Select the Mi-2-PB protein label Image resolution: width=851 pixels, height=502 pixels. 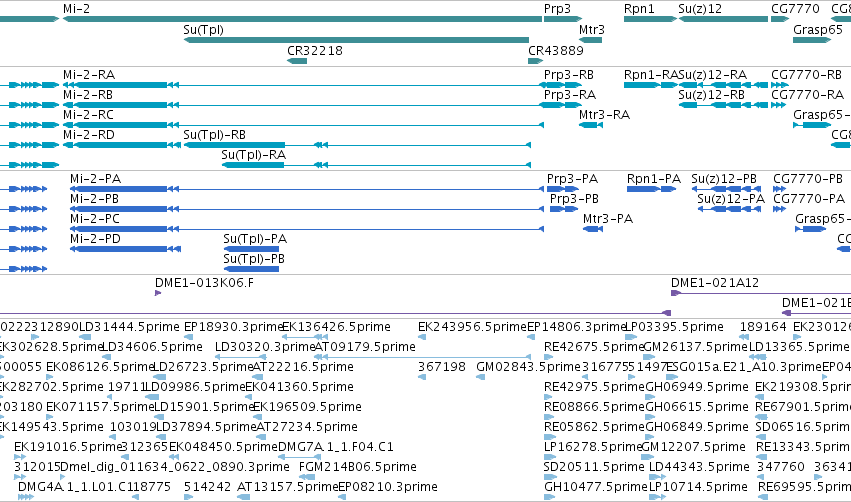click(94, 199)
